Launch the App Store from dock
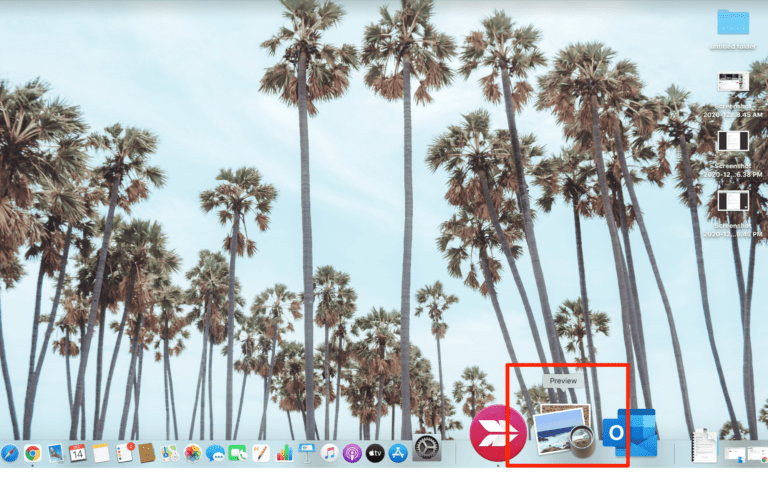The image size is (768, 479). 398,453
